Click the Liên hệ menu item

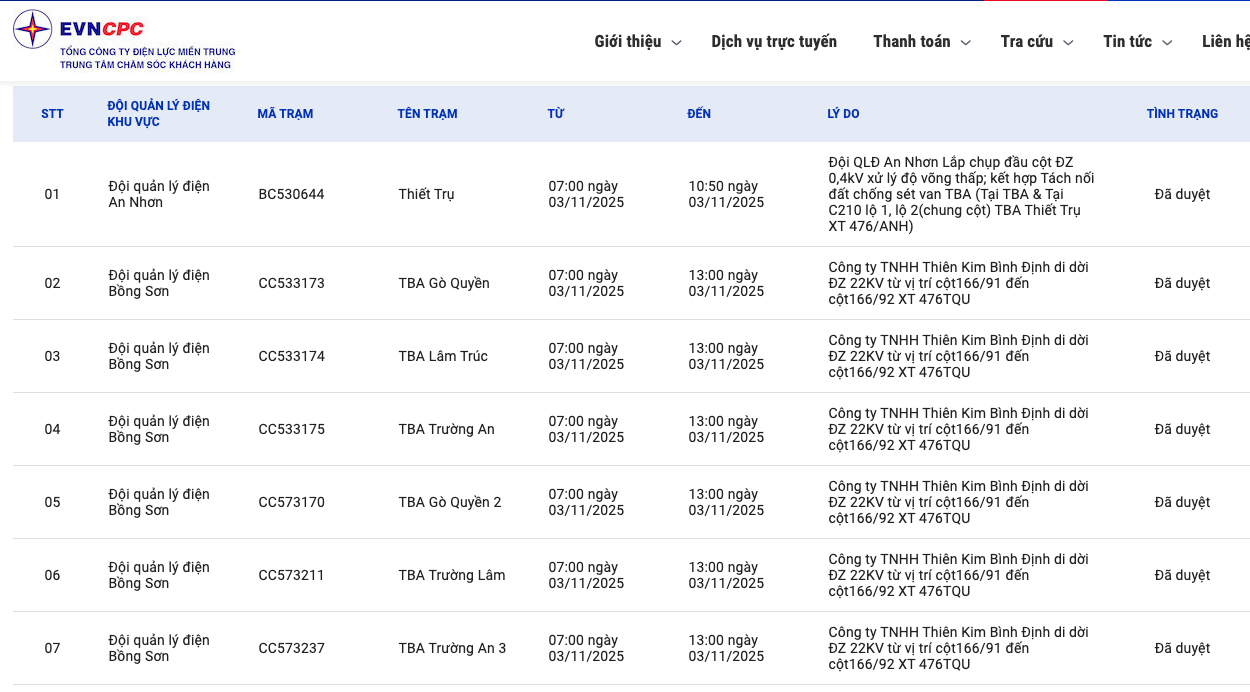click(x=1226, y=41)
